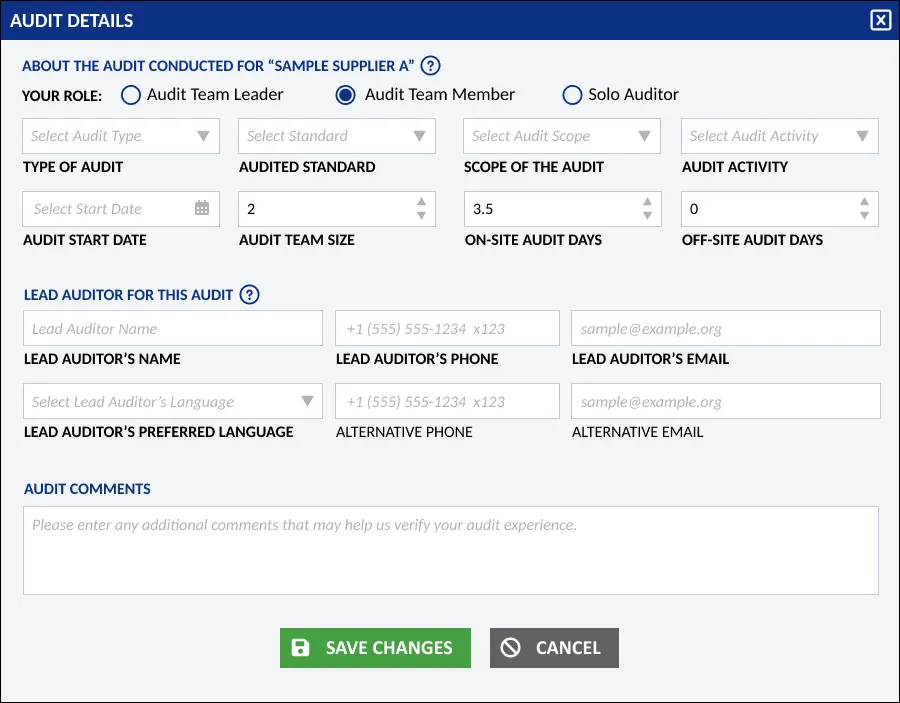The image size is (900, 703).
Task: Click the Audited Standard label
Action: click(x=307, y=167)
